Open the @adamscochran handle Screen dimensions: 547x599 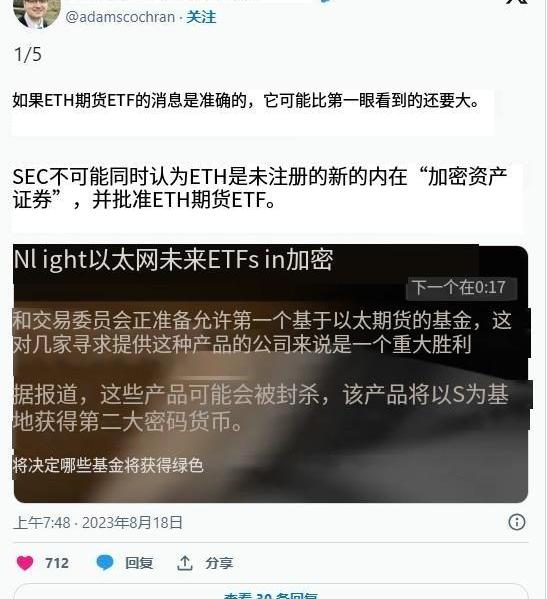point(120,17)
